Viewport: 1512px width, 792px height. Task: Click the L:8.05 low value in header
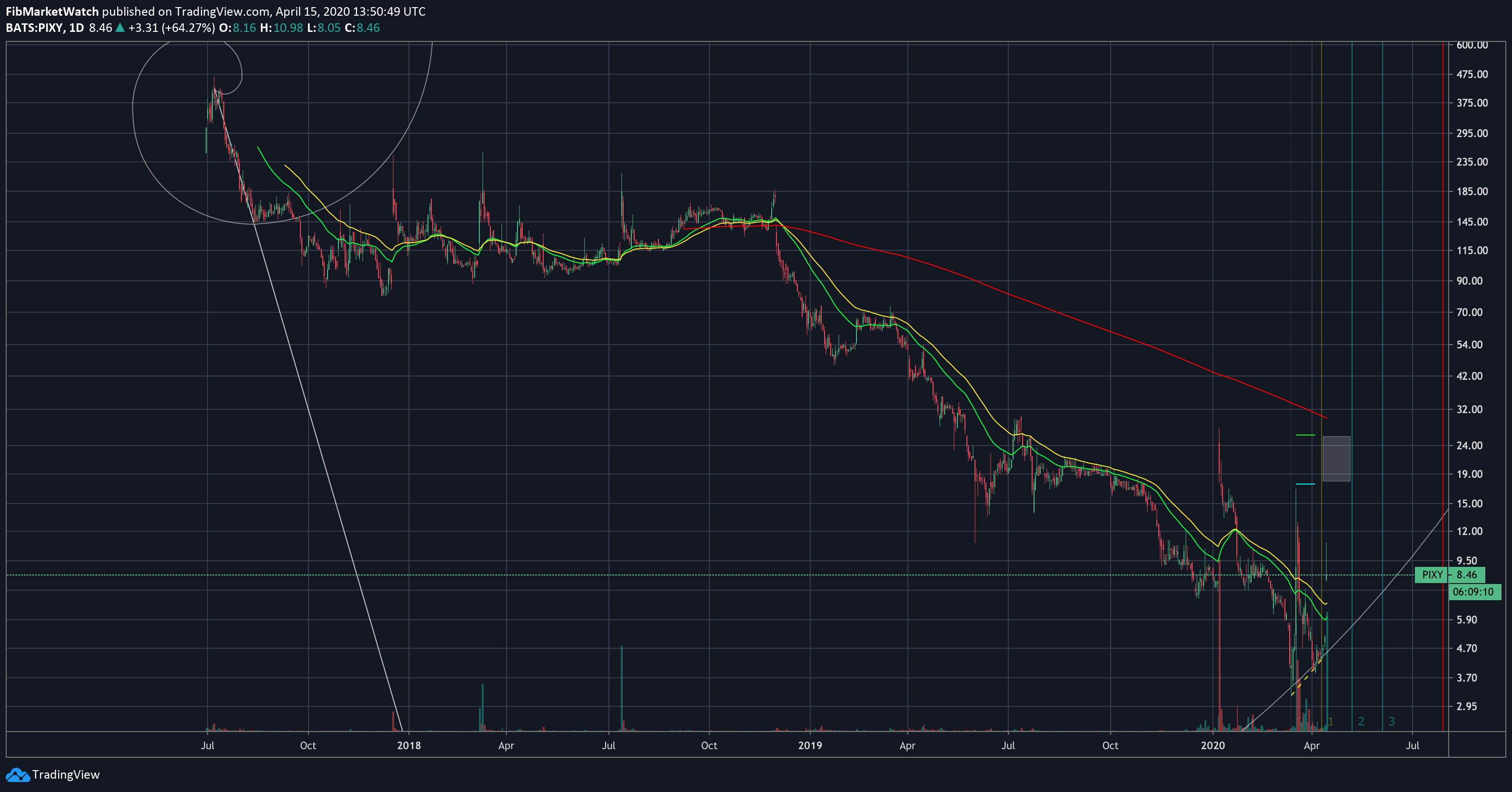point(324,28)
